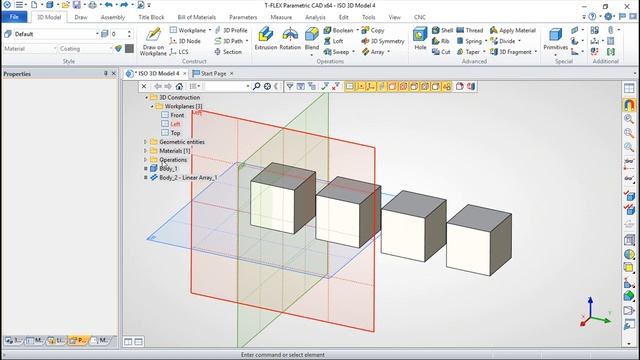Click the 3D Profile tool
Viewport: 640px width, 360px height.
click(x=231, y=30)
